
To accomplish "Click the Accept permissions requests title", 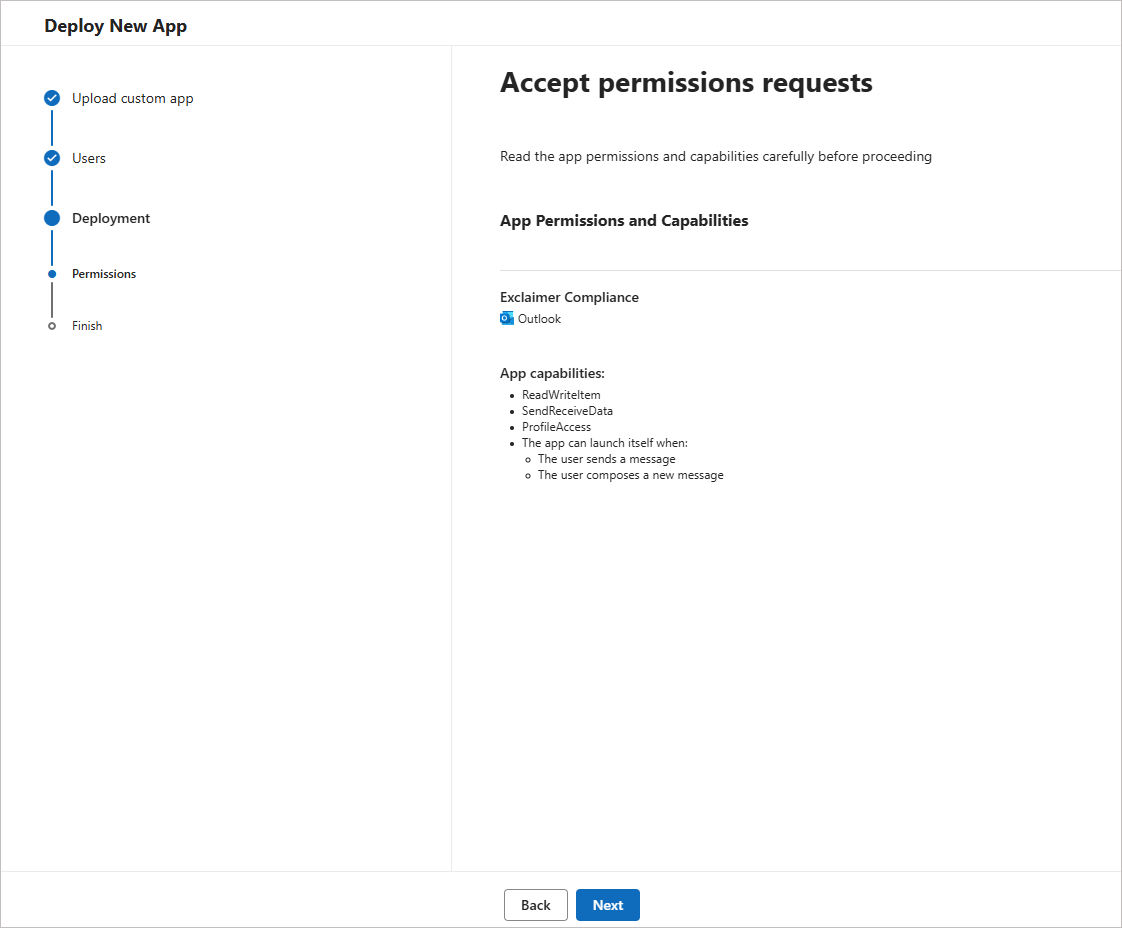I will (x=686, y=83).
